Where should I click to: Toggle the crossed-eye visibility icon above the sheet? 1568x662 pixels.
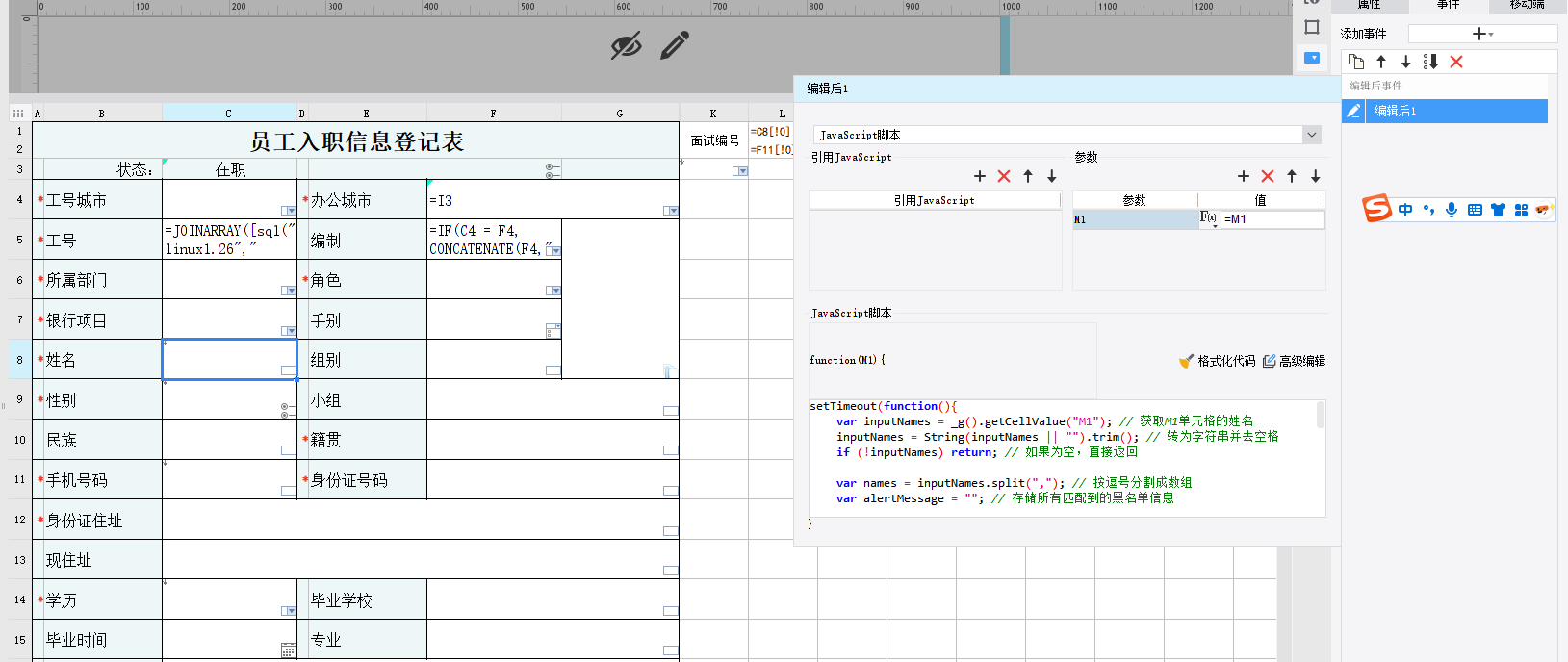tap(627, 44)
